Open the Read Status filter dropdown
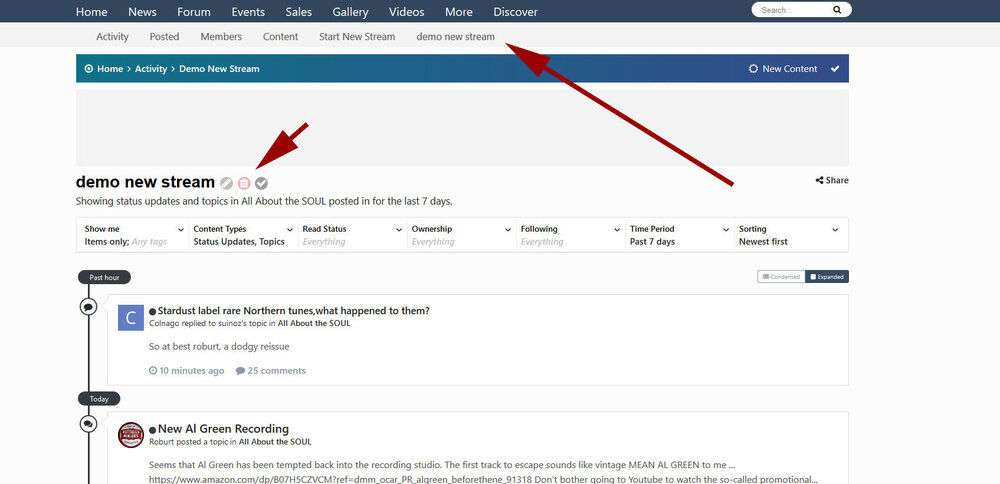This screenshot has height=484, width=1000. click(353, 235)
